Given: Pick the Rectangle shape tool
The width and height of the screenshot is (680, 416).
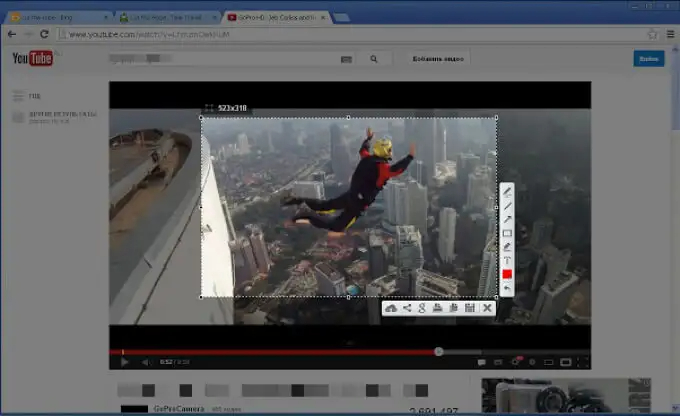Looking at the screenshot, I should [507, 233].
